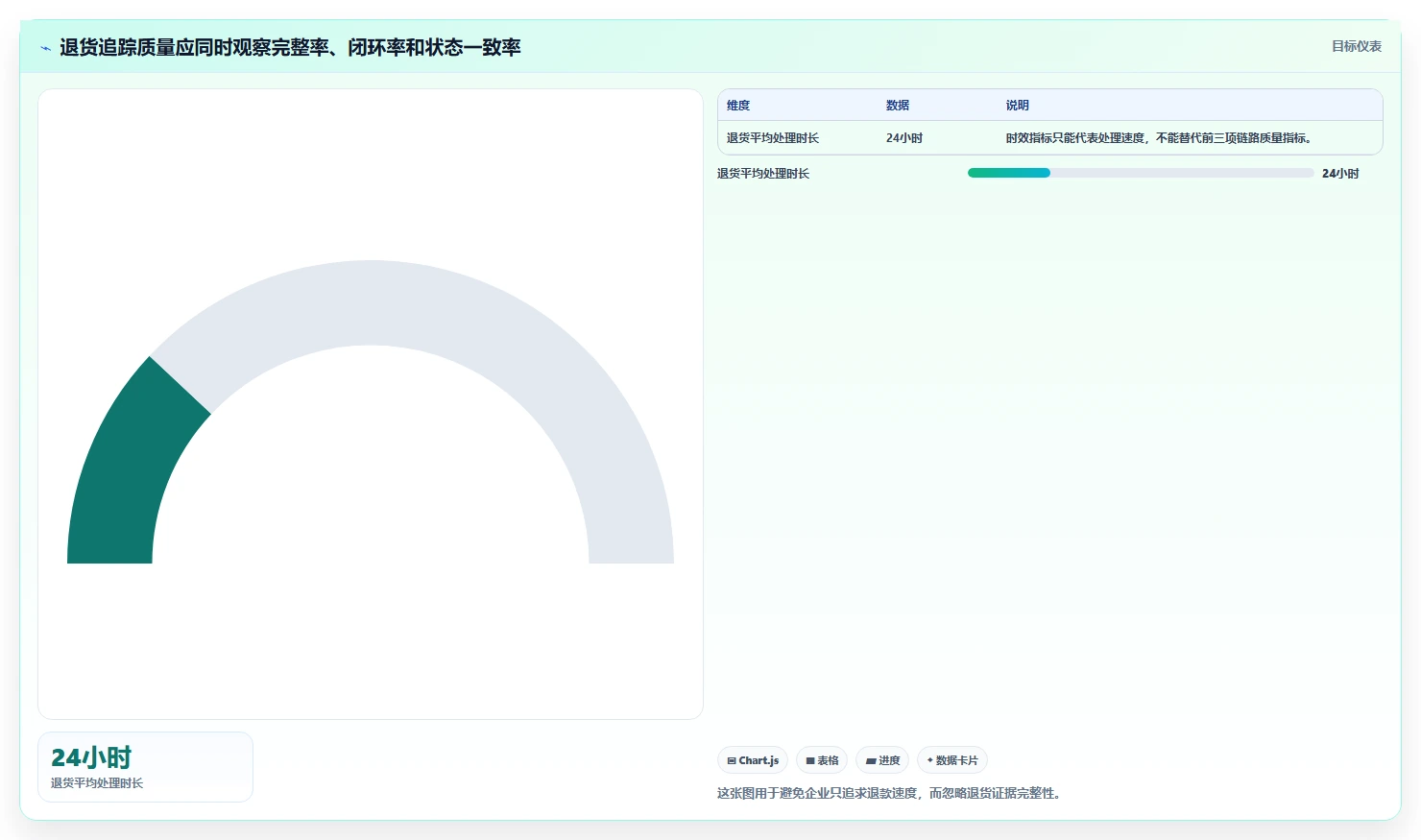
Task: Select the 24小时 table data cell
Action: pos(904,138)
